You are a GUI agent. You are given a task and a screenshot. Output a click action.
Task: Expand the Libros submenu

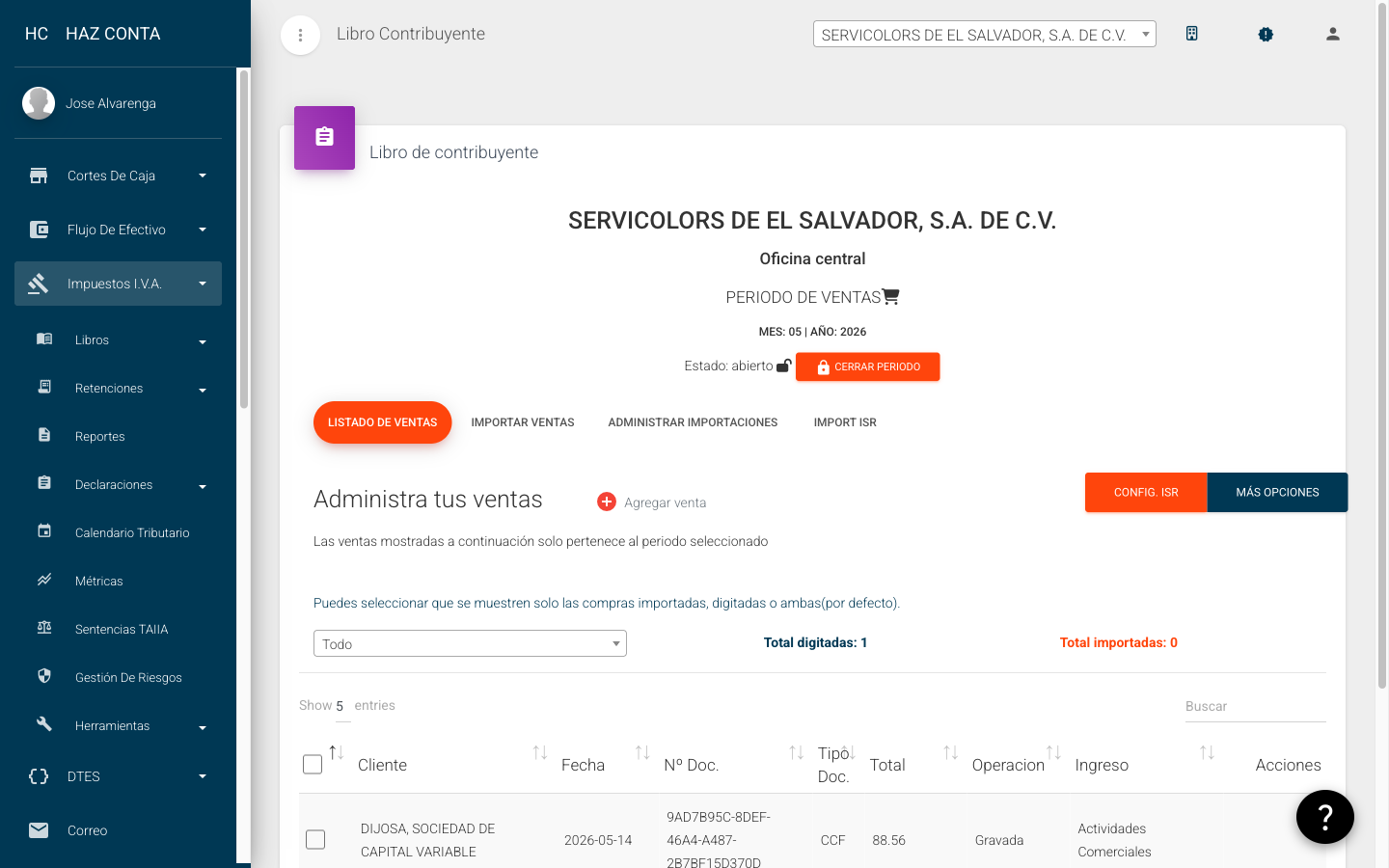(203, 341)
